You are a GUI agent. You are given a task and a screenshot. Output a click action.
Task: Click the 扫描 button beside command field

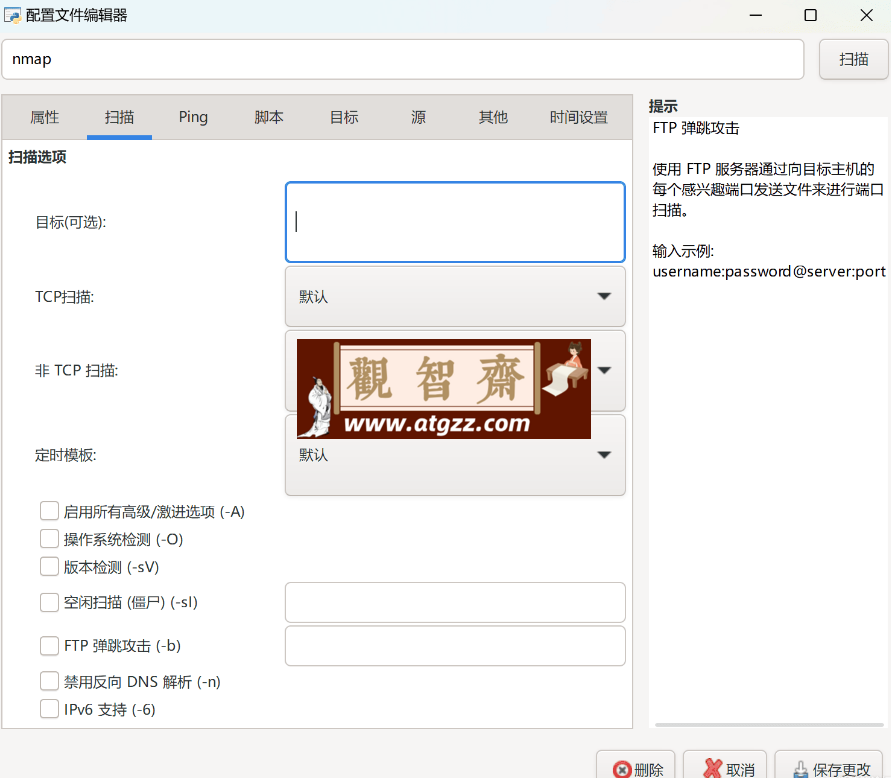coord(853,59)
